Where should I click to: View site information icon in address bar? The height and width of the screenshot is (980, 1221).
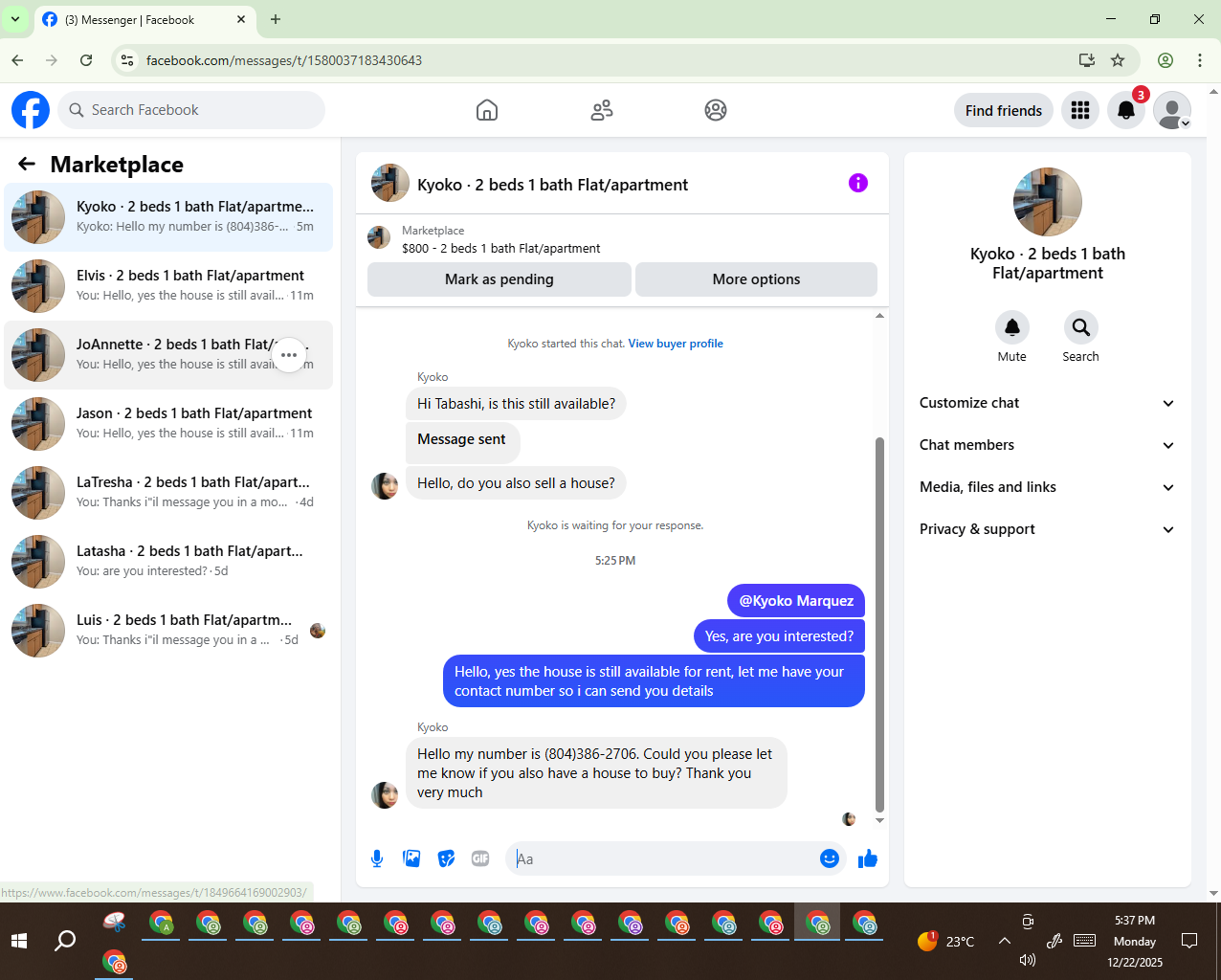coord(127,60)
